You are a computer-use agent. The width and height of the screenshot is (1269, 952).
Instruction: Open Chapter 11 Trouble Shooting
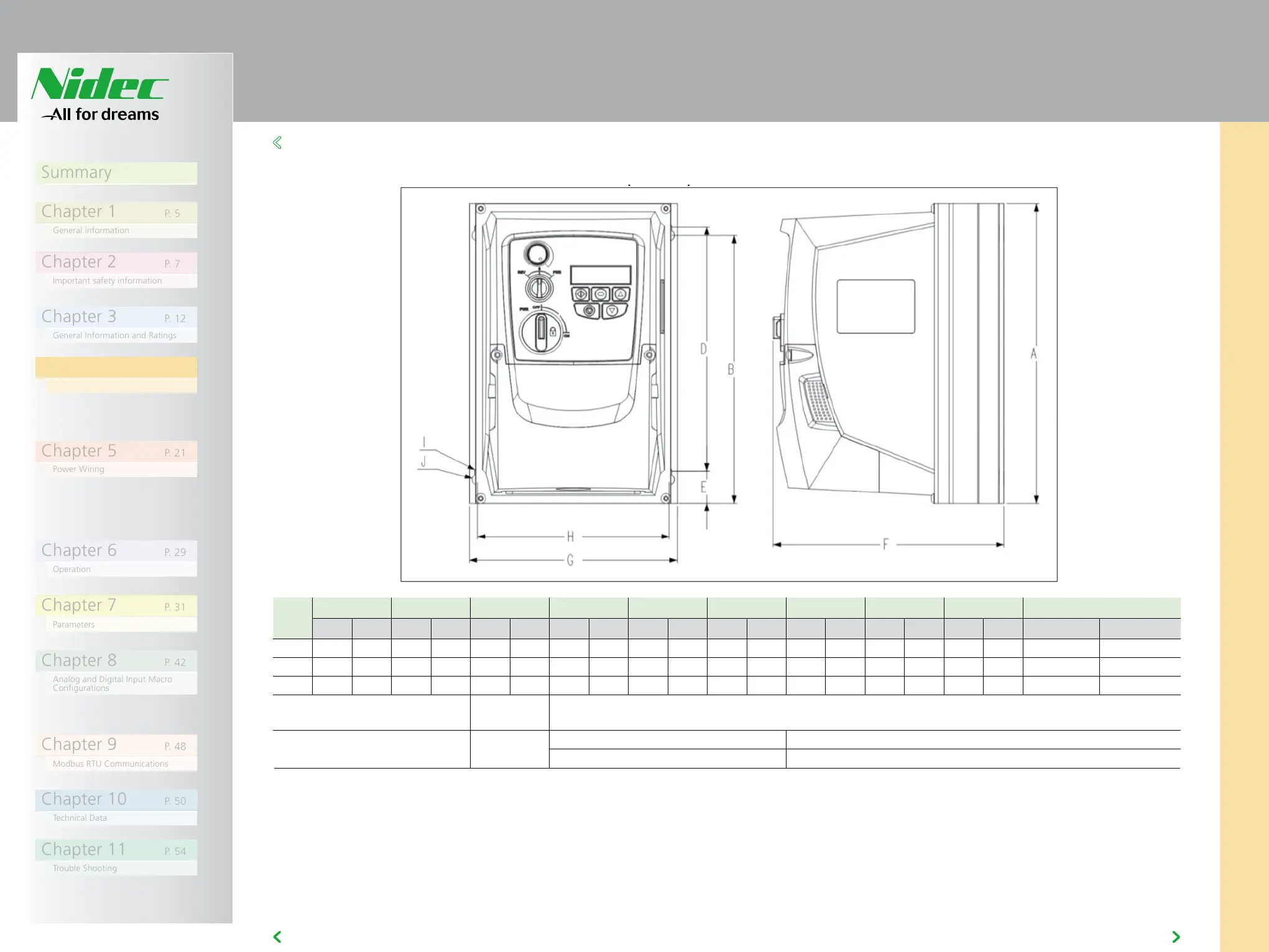116,857
